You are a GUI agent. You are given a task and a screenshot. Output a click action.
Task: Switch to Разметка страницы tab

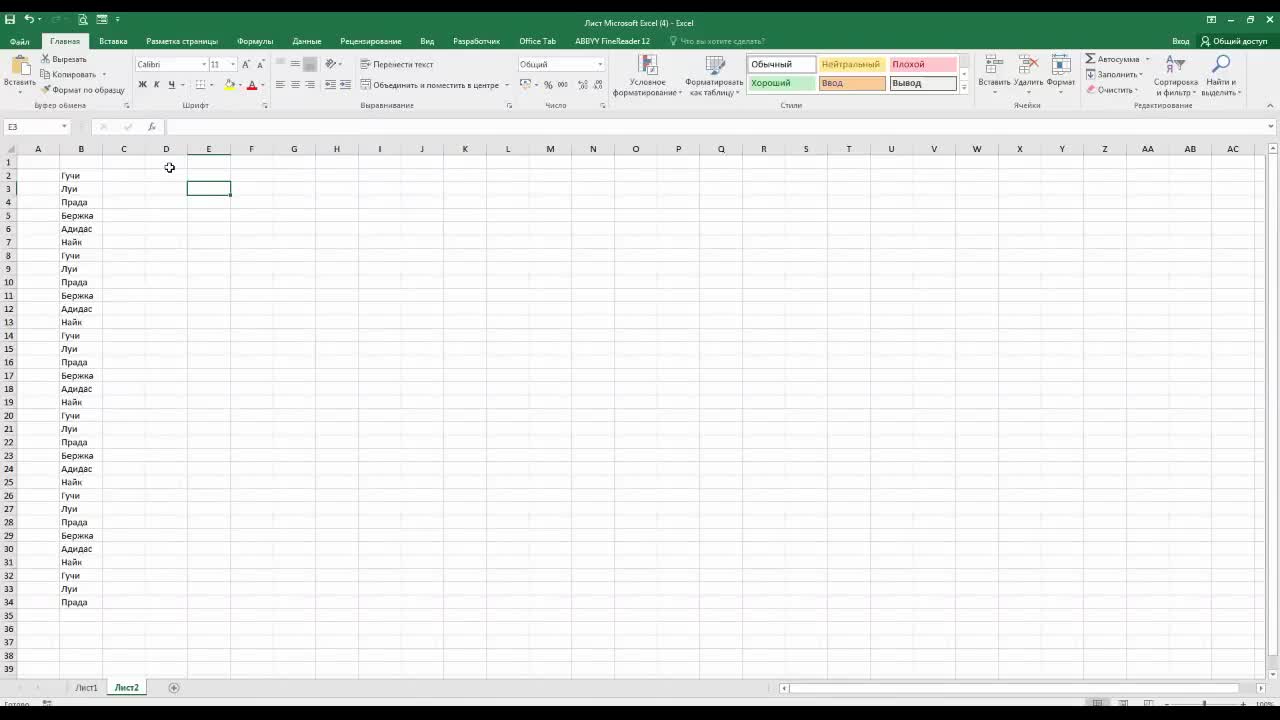click(x=182, y=41)
